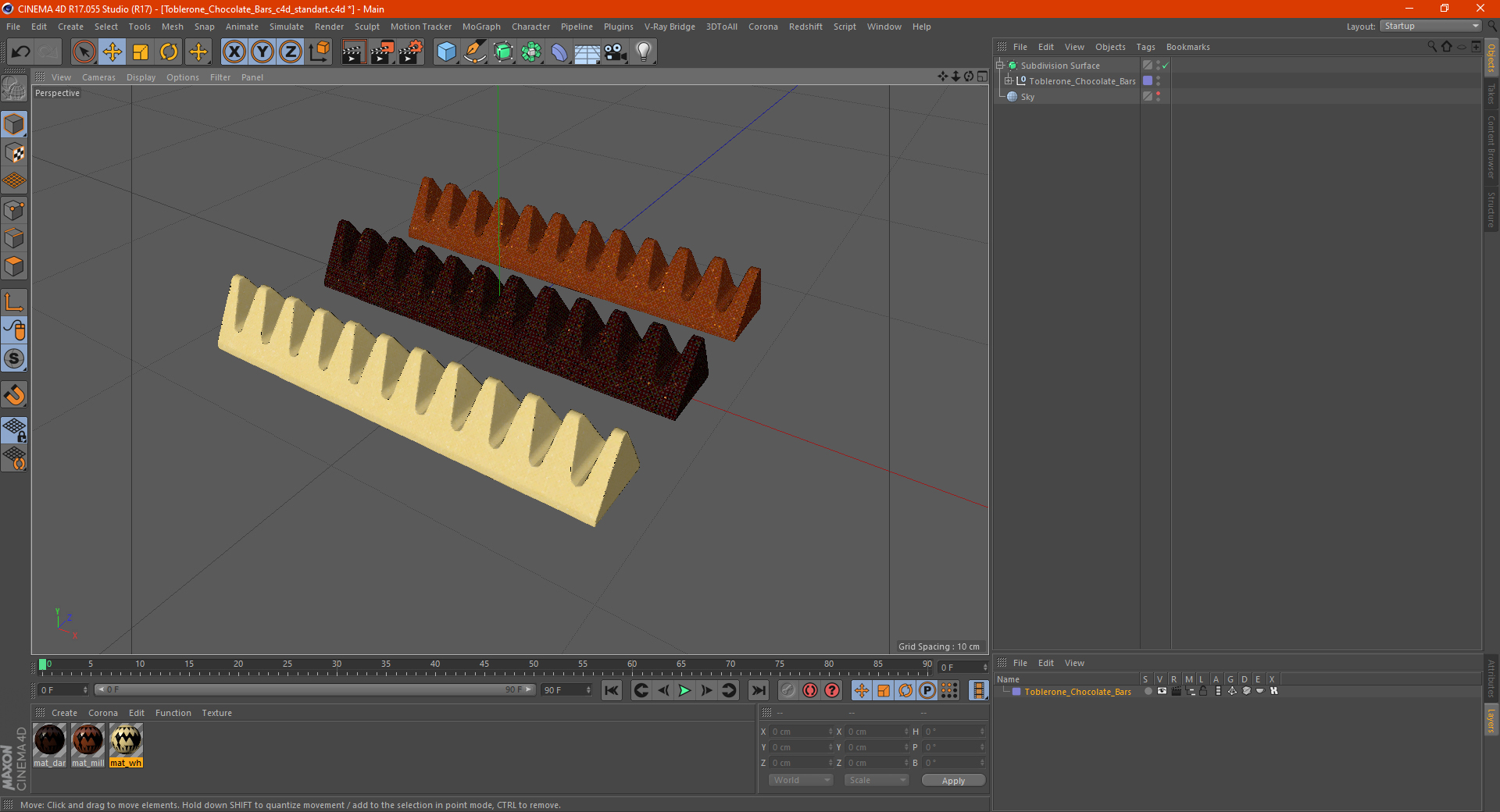
Task: Render to Picture Viewer
Action: point(382,52)
